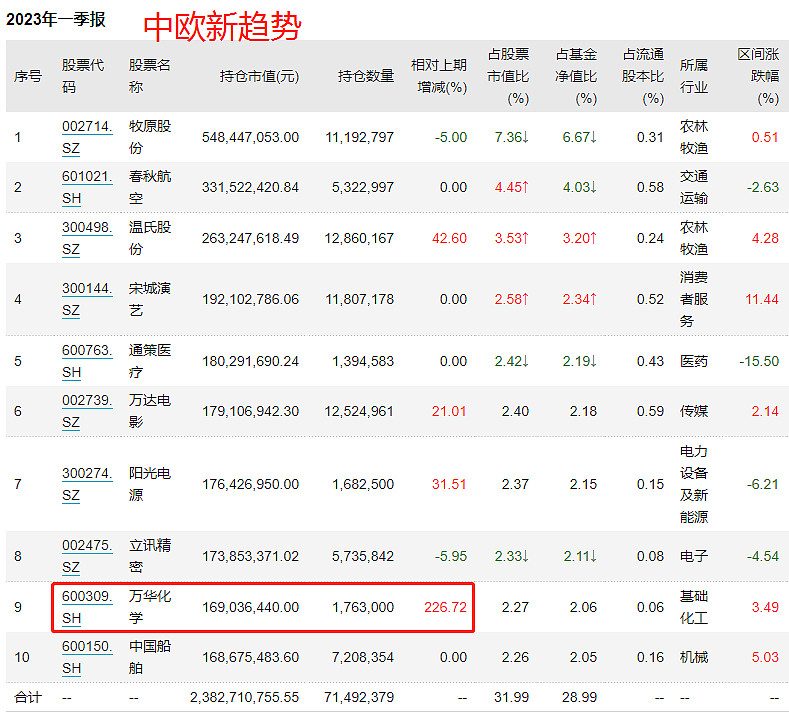Click change value 42.60
Screen dimensions: 789x717
pos(449,238)
